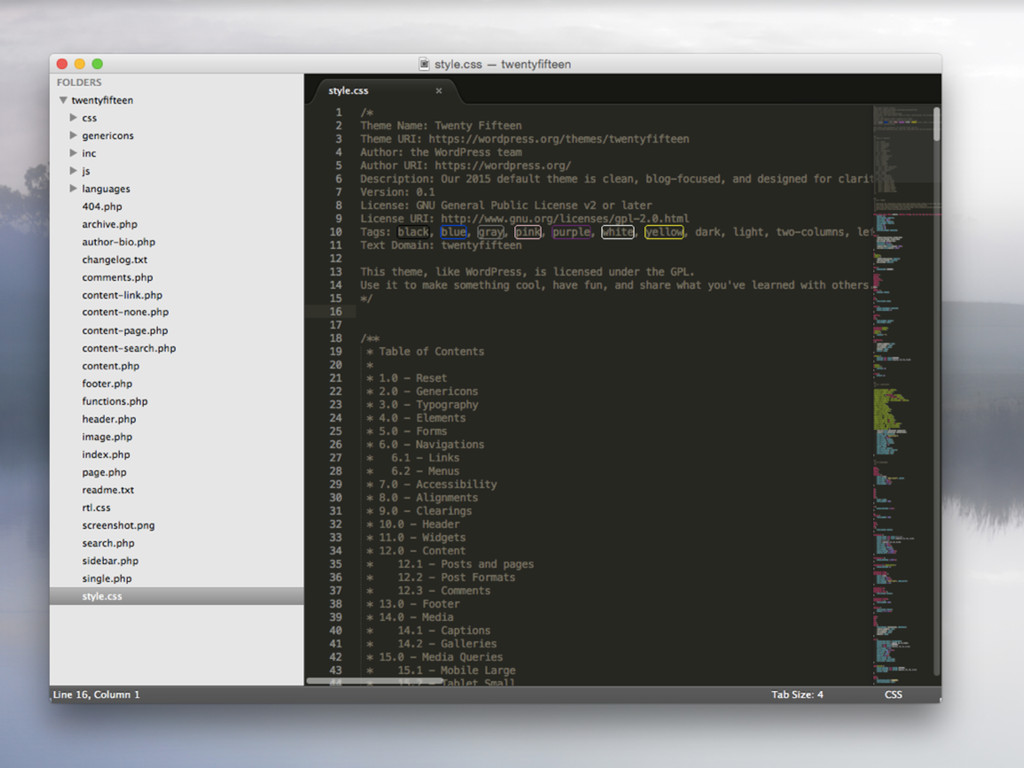Open header.php file
Image resolution: width=1024 pixels, height=768 pixels.
coord(109,419)
